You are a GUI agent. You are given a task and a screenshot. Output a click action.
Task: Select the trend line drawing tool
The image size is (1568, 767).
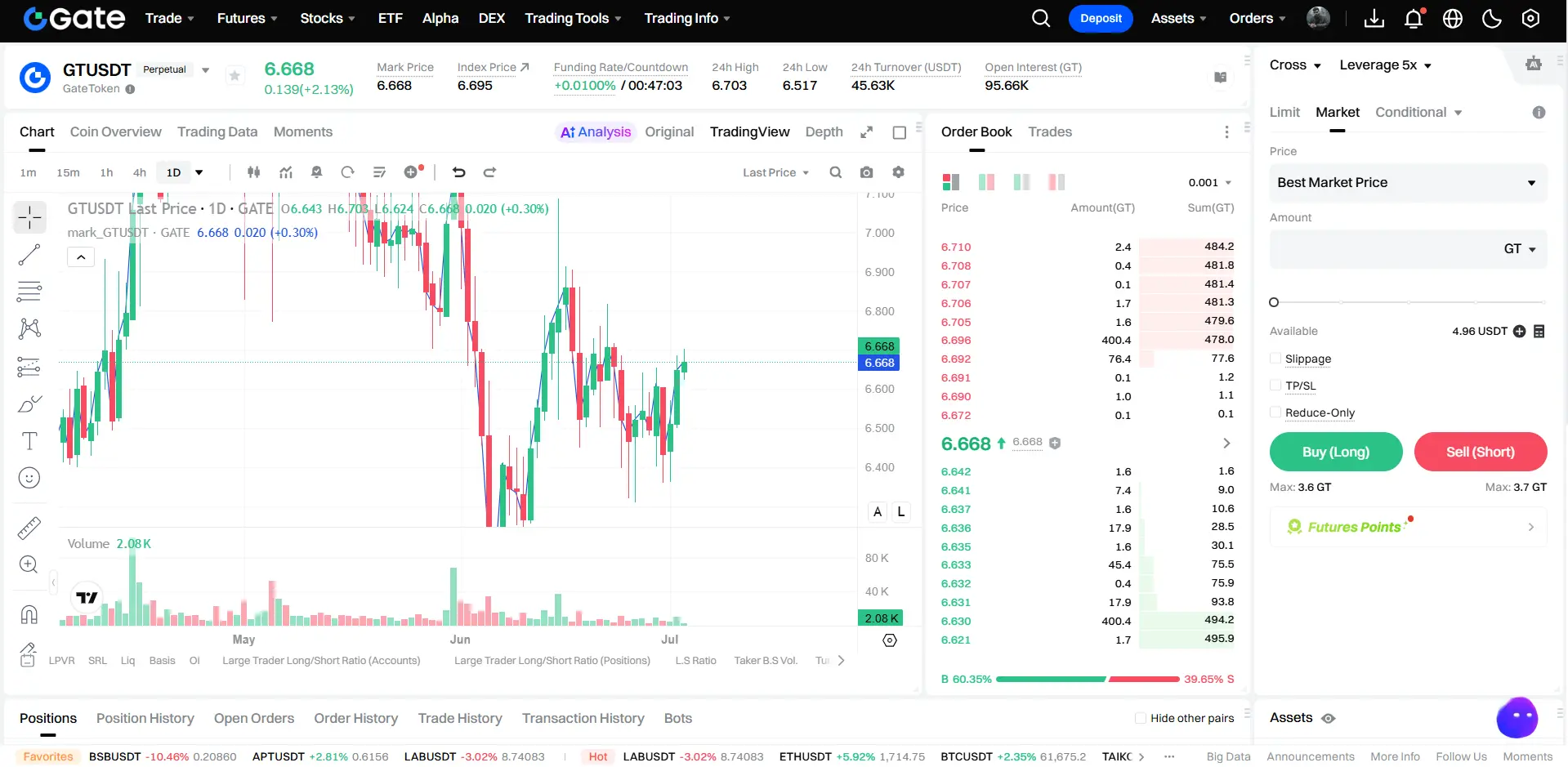(29, 255)
